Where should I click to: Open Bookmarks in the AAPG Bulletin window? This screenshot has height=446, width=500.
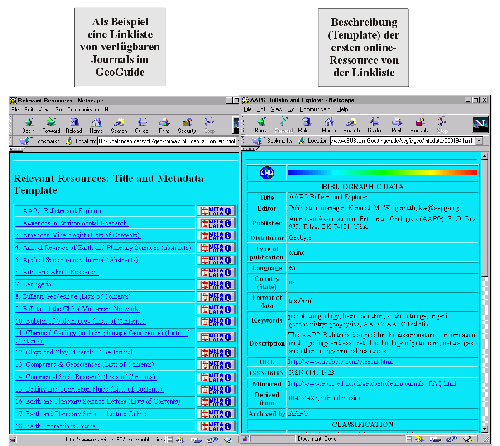[272, 141]
